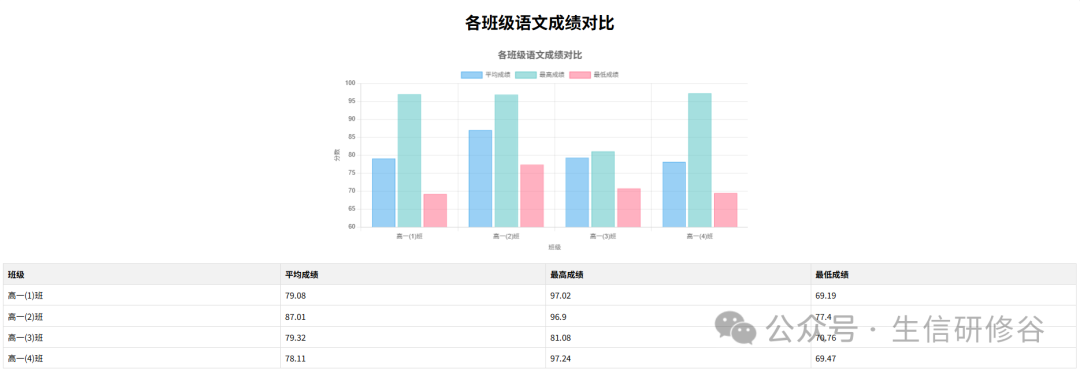Image resolution: width=1080 pixels, height=373 pixels.
Task: Click the table cell showing 69.19
Action: tap(944, 296)
